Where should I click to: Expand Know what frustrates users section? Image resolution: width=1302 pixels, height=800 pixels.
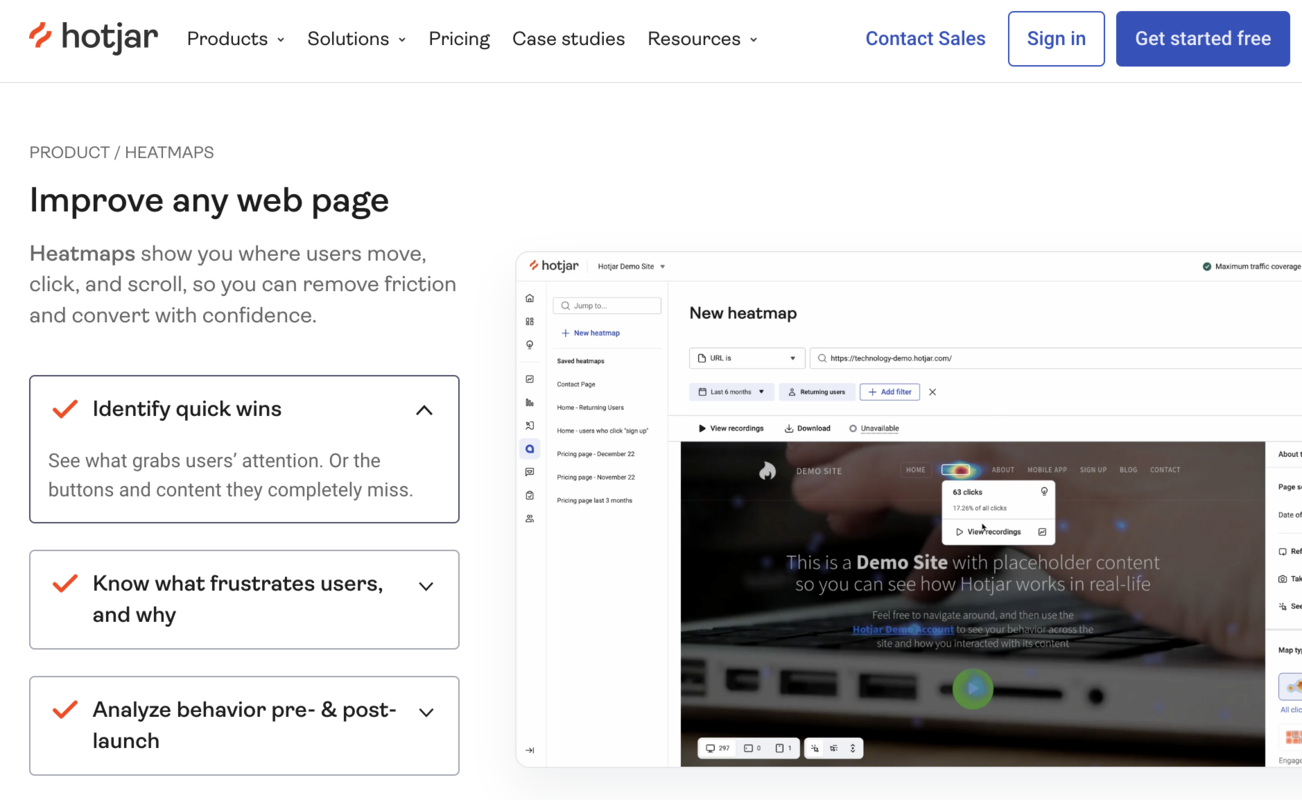[x=426, y=586]
